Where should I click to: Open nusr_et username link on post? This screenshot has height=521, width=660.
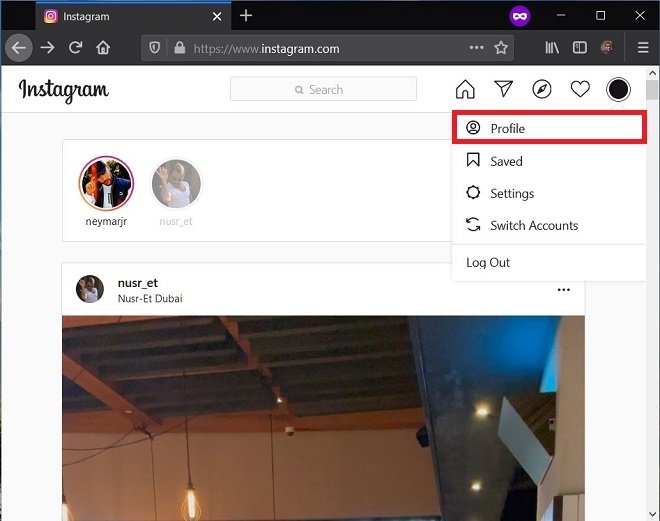click(138, 283)
